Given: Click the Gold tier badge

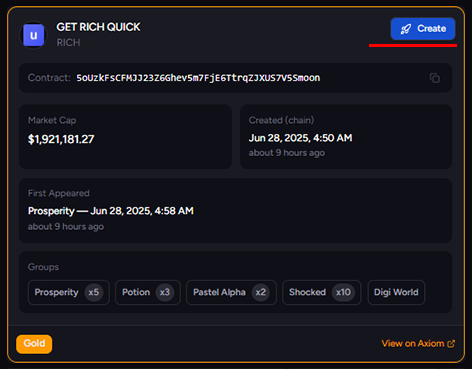Looking at the screenshot, I should coord(34,344).
